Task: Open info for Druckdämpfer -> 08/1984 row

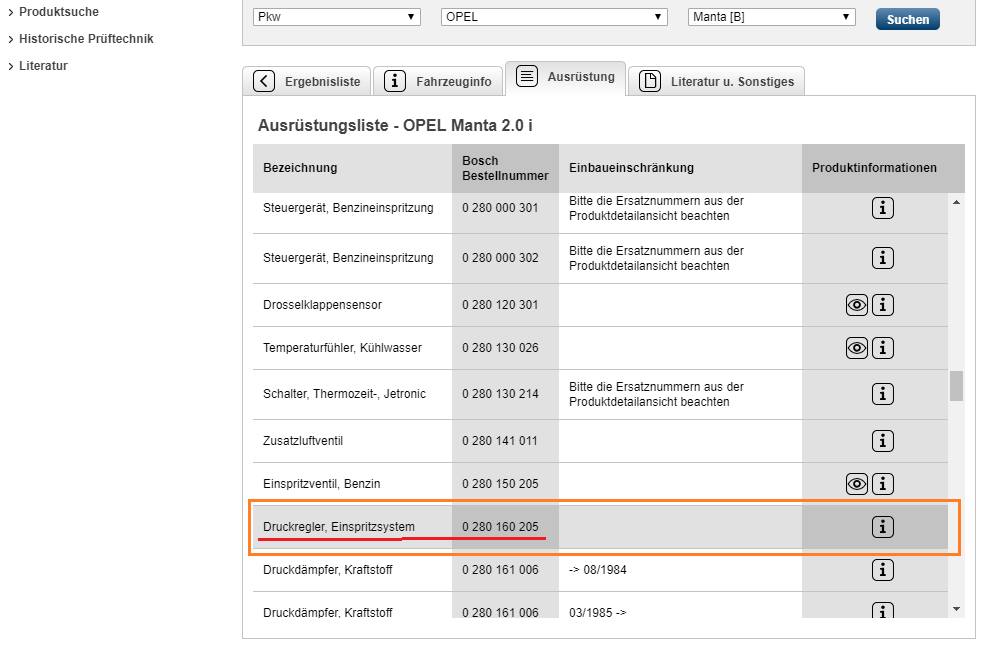Action: tap(882, 570)
